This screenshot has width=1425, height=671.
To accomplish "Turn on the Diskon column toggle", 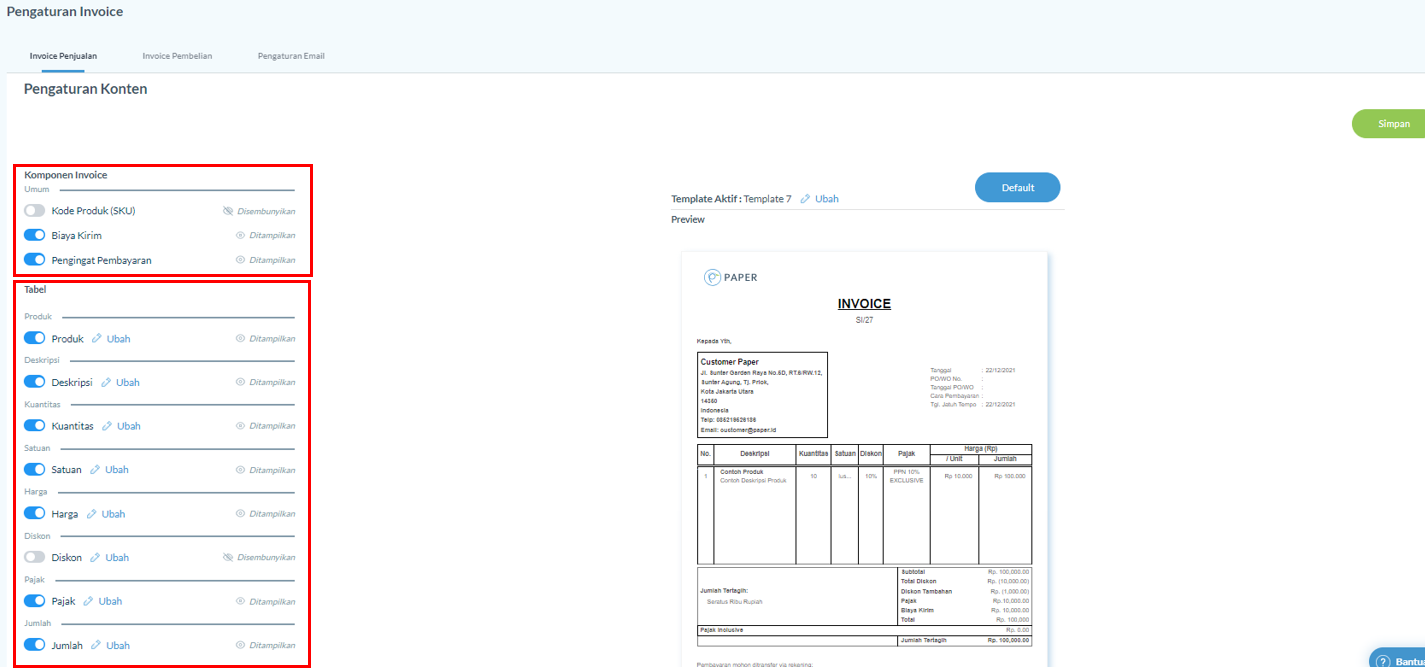I will [x=35, y=557].
